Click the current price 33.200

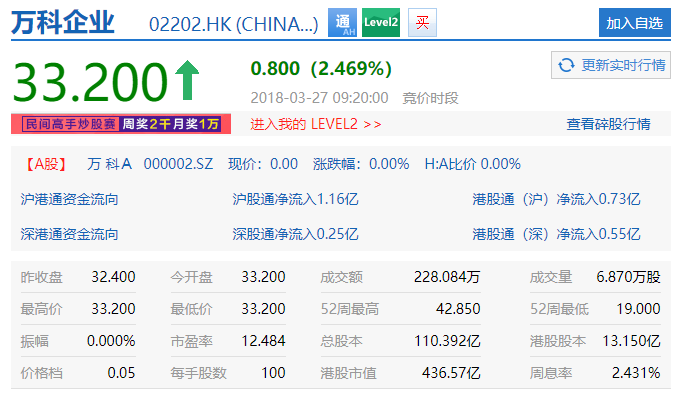(90, 82)
